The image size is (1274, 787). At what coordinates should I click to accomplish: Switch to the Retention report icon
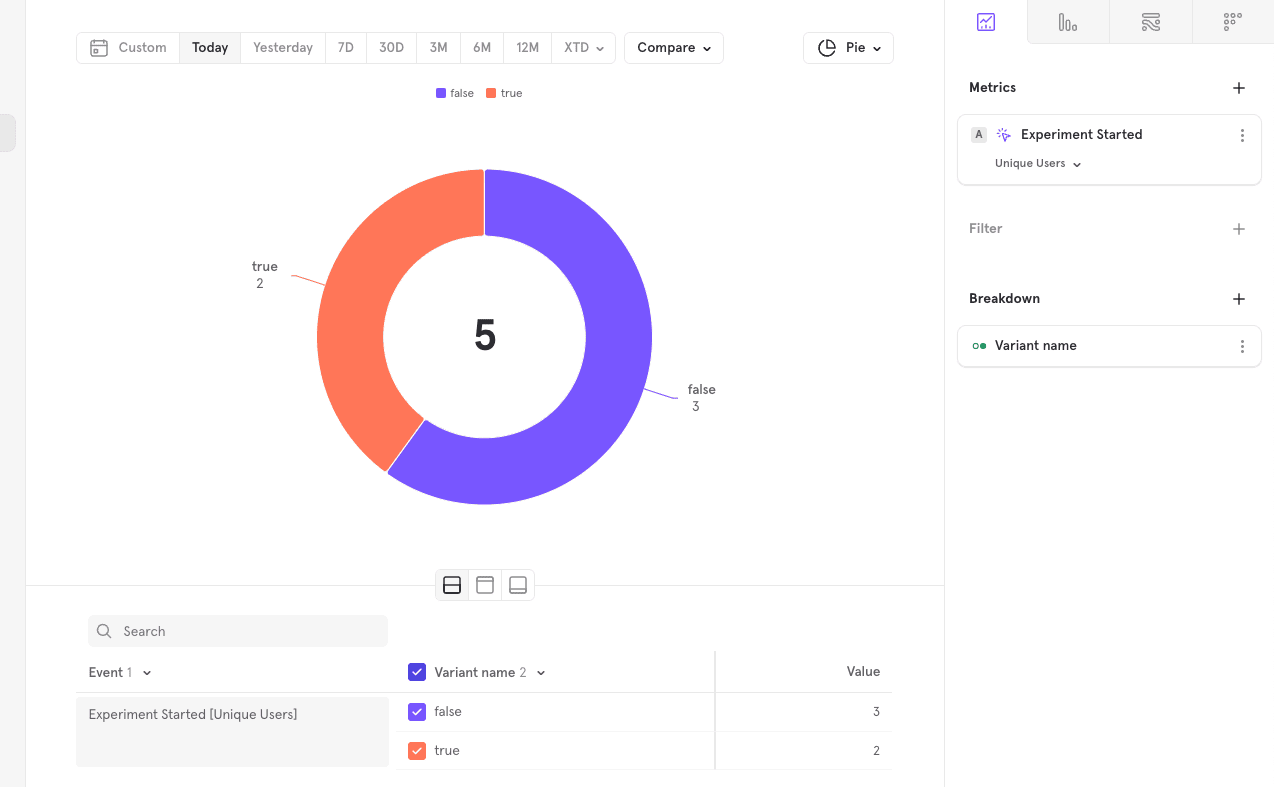click(x=1232, y=22)
